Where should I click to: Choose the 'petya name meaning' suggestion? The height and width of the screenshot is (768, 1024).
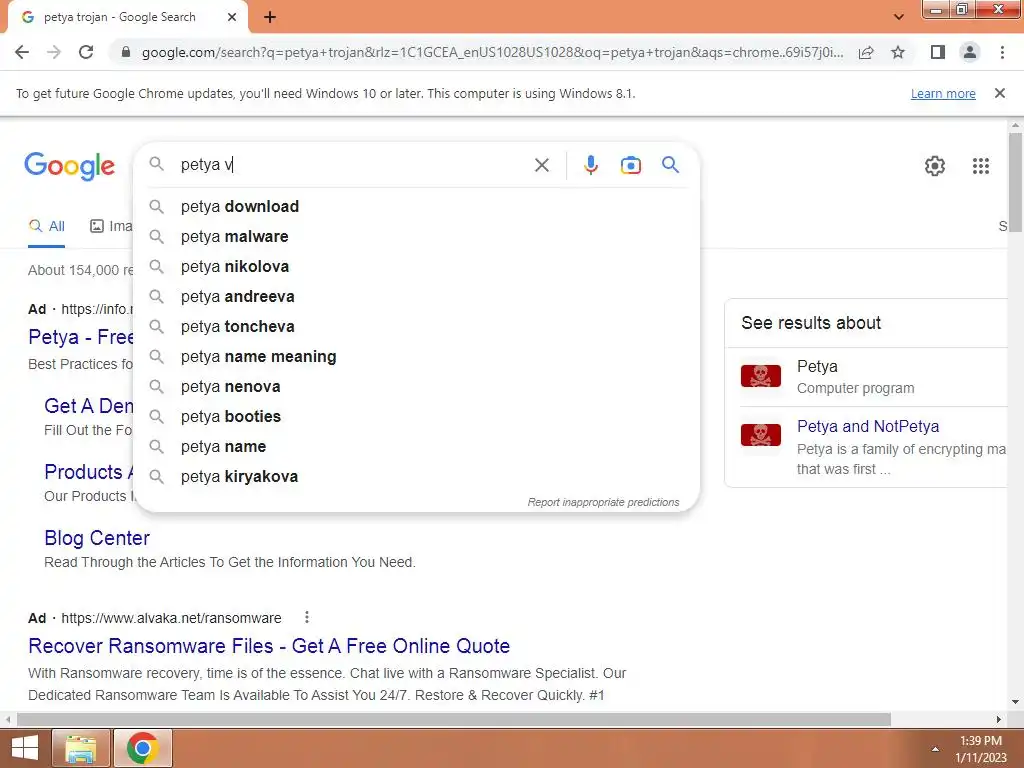(x=416, y=357)
